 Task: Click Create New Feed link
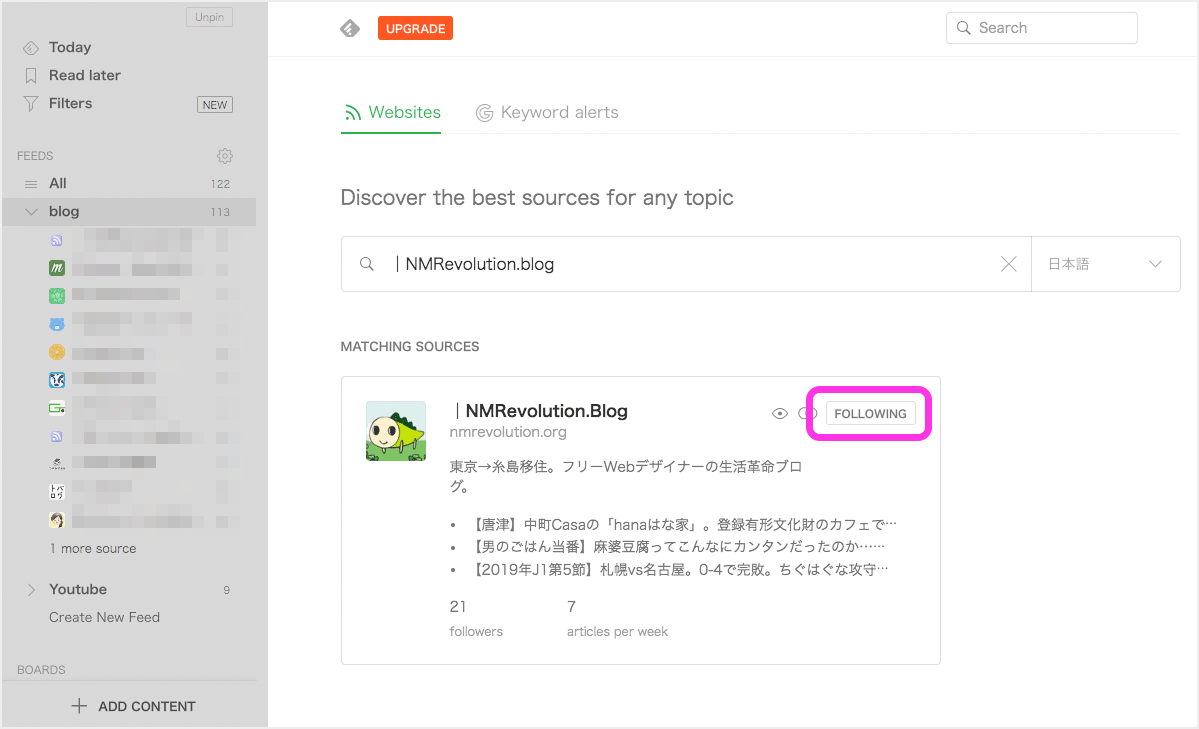click(104, 617)
